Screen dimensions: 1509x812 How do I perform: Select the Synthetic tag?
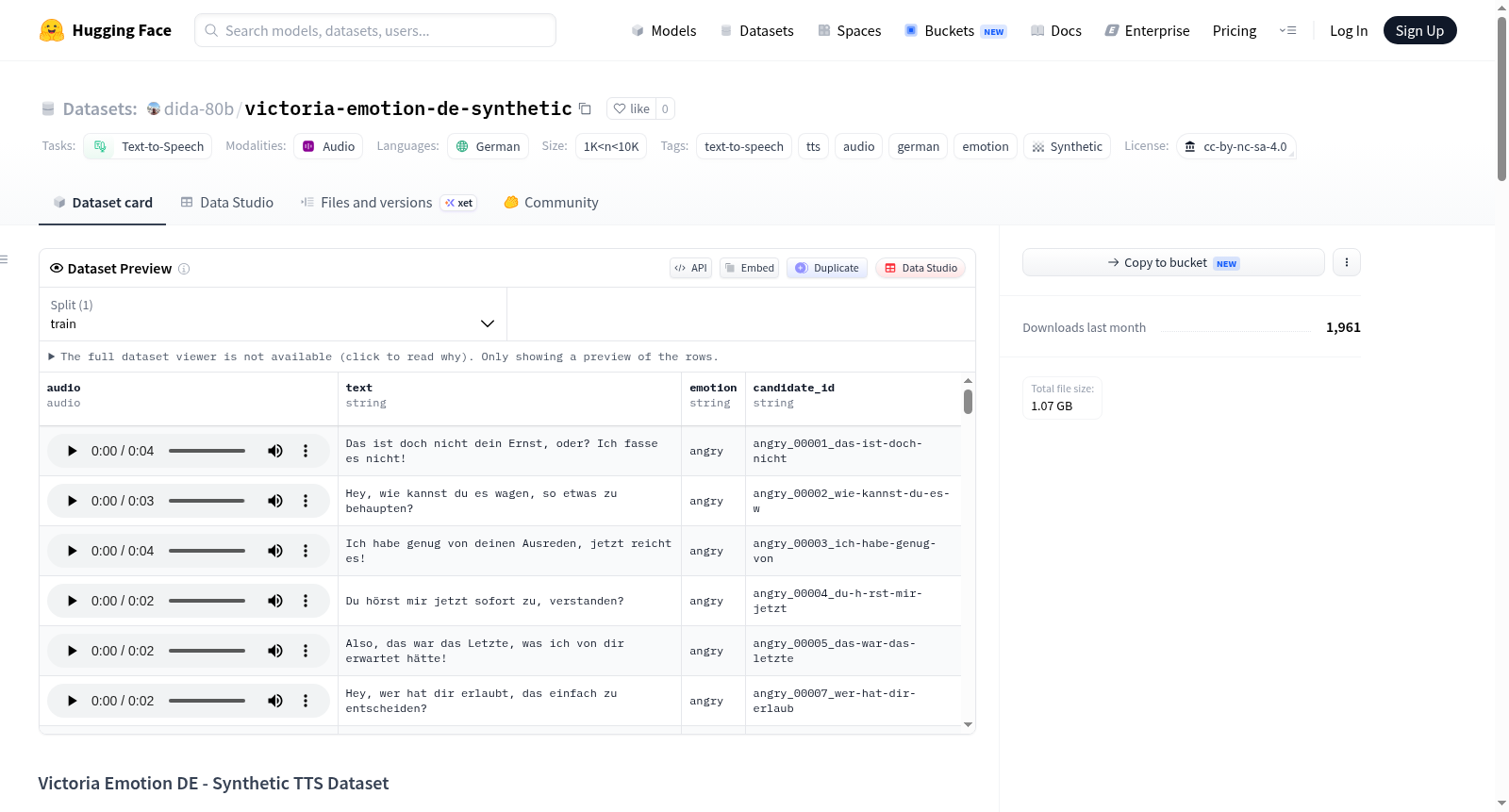pos(1067,146)
